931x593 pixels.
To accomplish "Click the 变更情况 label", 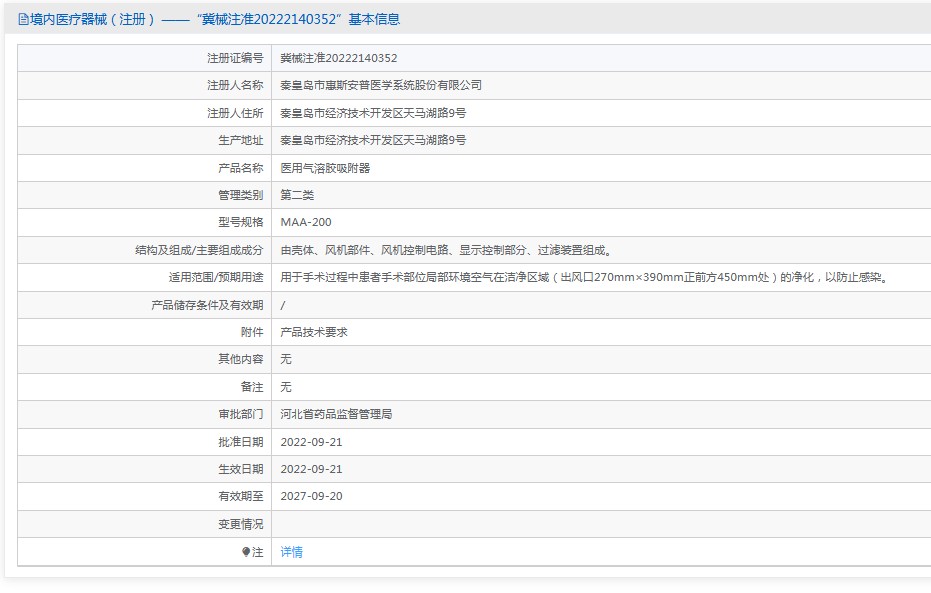I will (240, 525).
